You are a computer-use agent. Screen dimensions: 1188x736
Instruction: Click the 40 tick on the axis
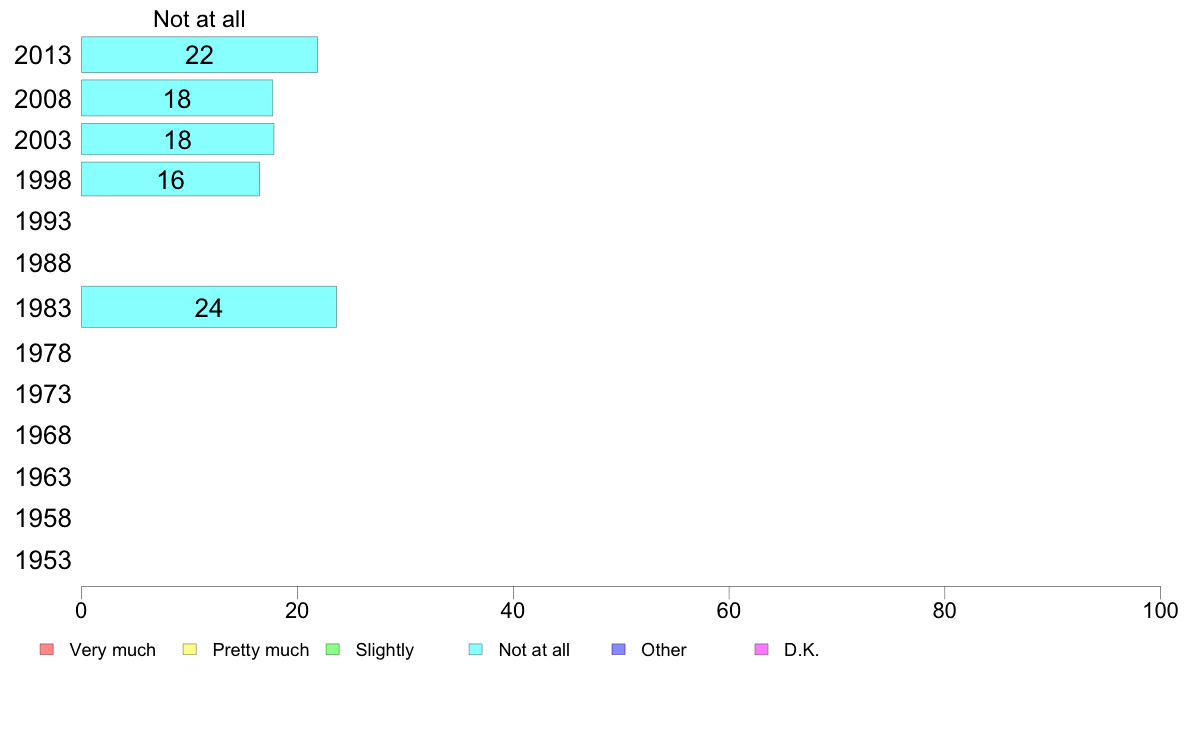pyautogui.click(x=513, y=610)
